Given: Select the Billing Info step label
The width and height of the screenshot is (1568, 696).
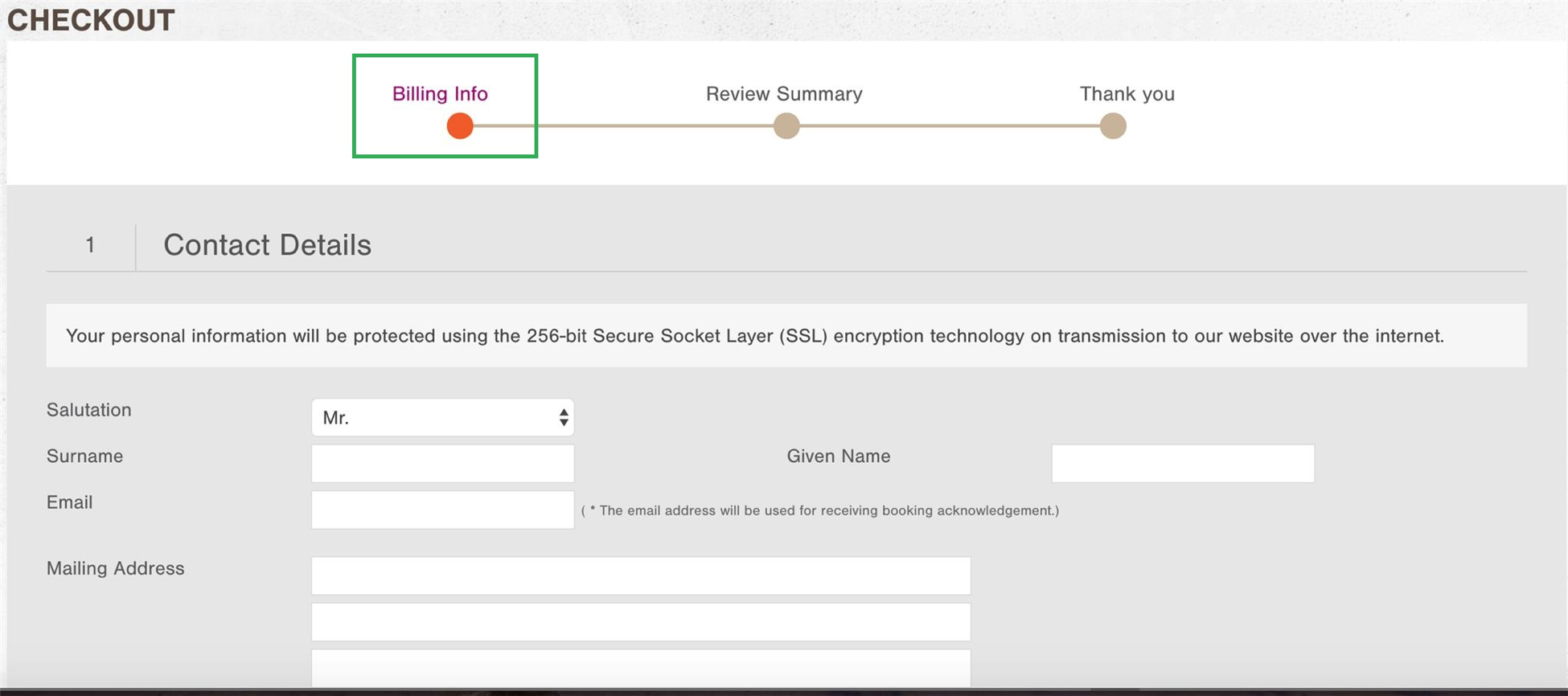Looking at the screenshot, I should 440,94.
